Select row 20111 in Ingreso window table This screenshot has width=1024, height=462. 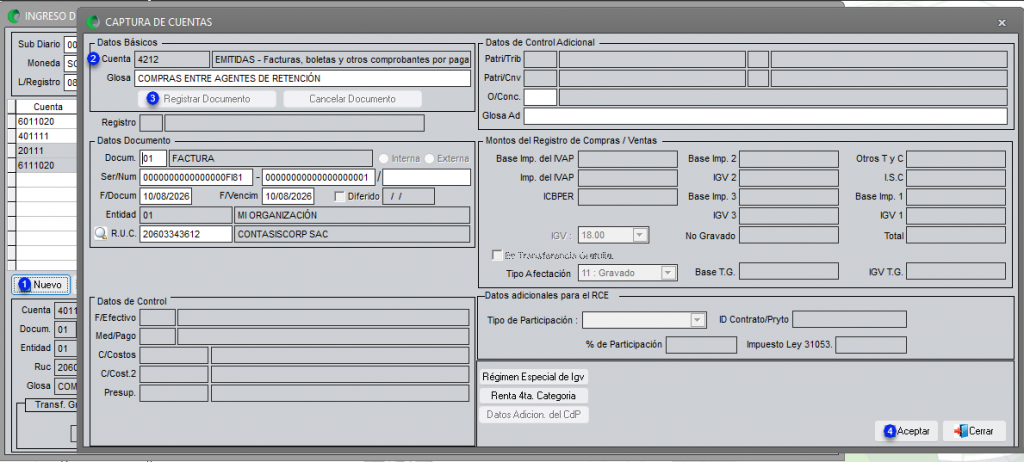pos(46,151)
